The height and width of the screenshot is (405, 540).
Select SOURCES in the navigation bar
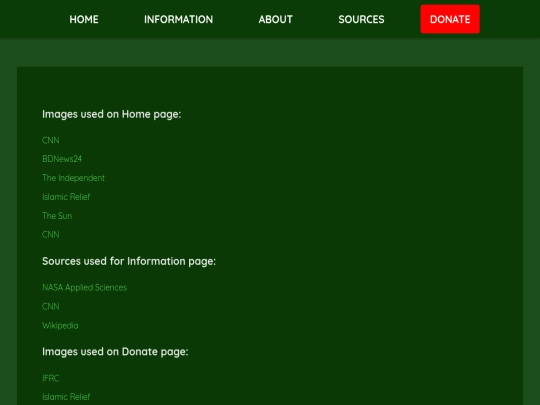pos(361,19)
